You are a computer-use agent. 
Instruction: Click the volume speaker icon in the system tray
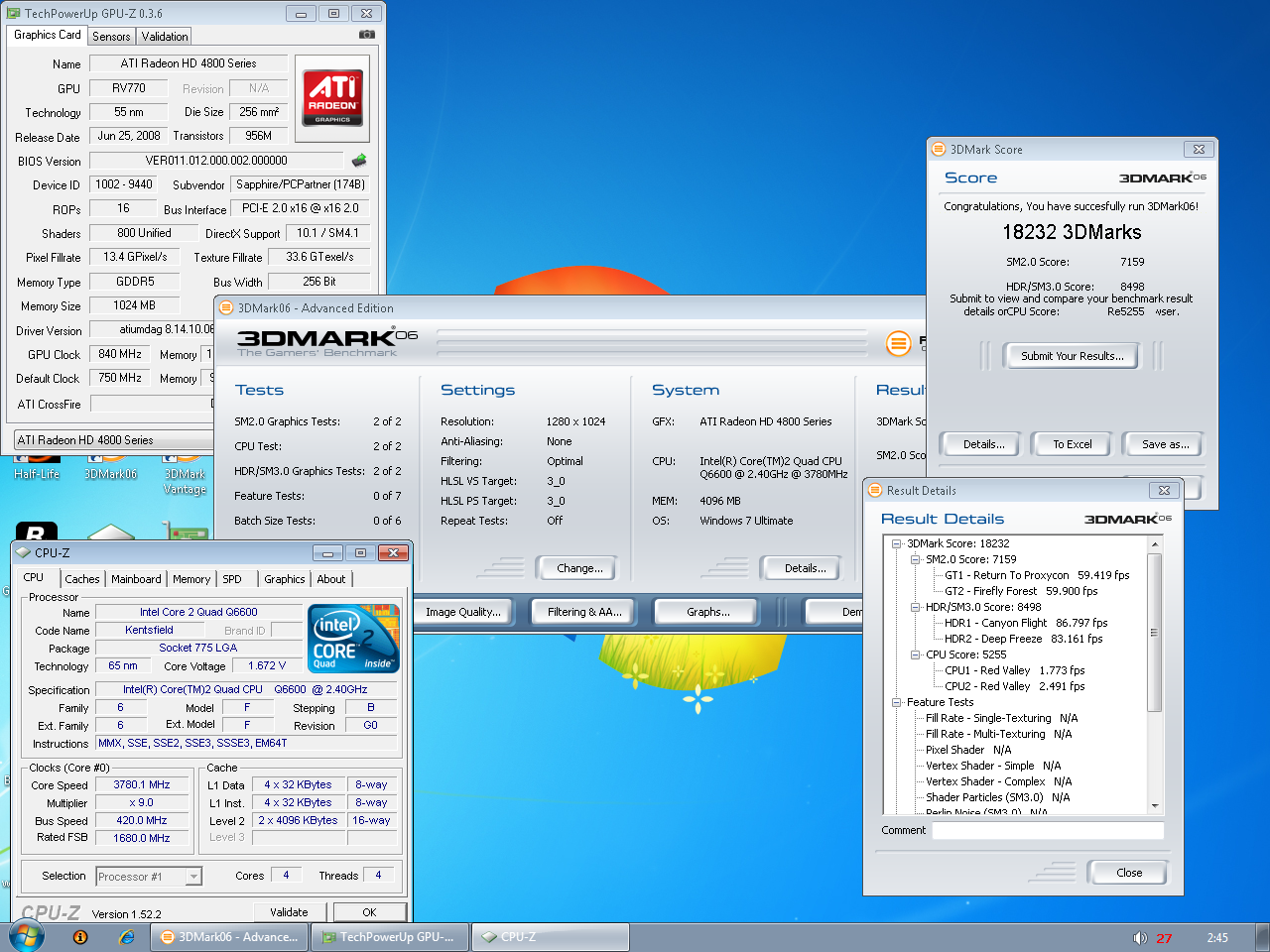(x=1139, y=938)
